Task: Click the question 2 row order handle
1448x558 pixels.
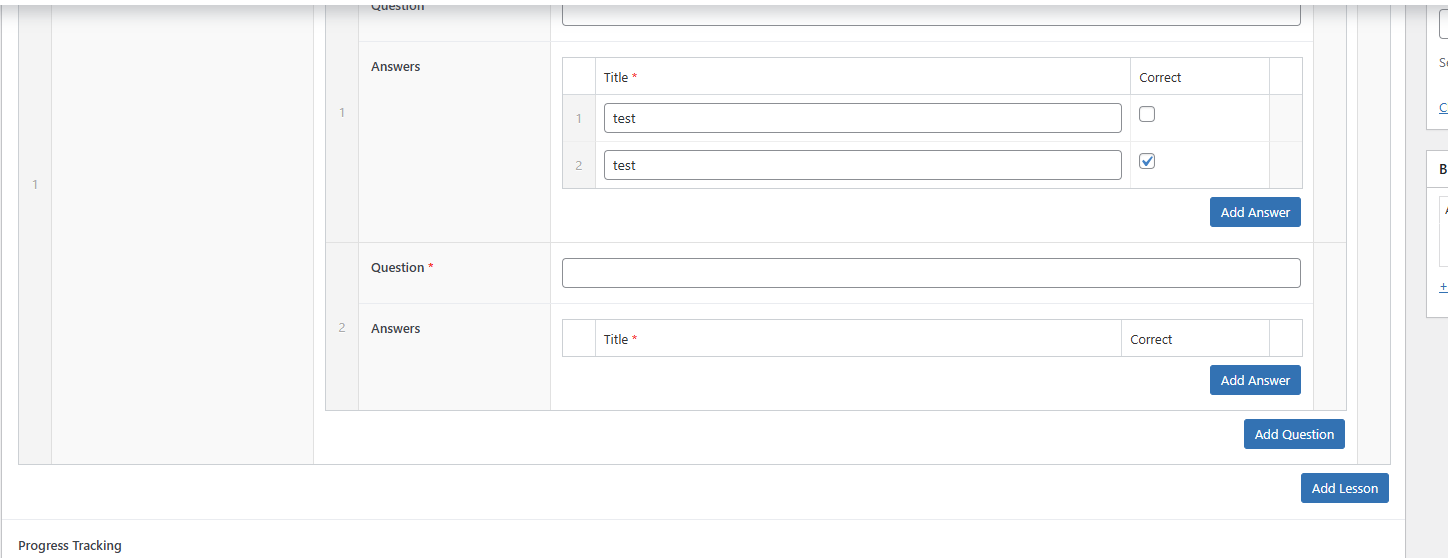Action: coord(342,327)
